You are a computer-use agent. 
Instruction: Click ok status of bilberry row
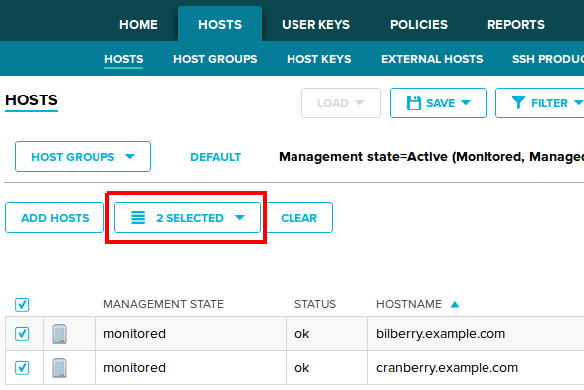tap(301, 334)
